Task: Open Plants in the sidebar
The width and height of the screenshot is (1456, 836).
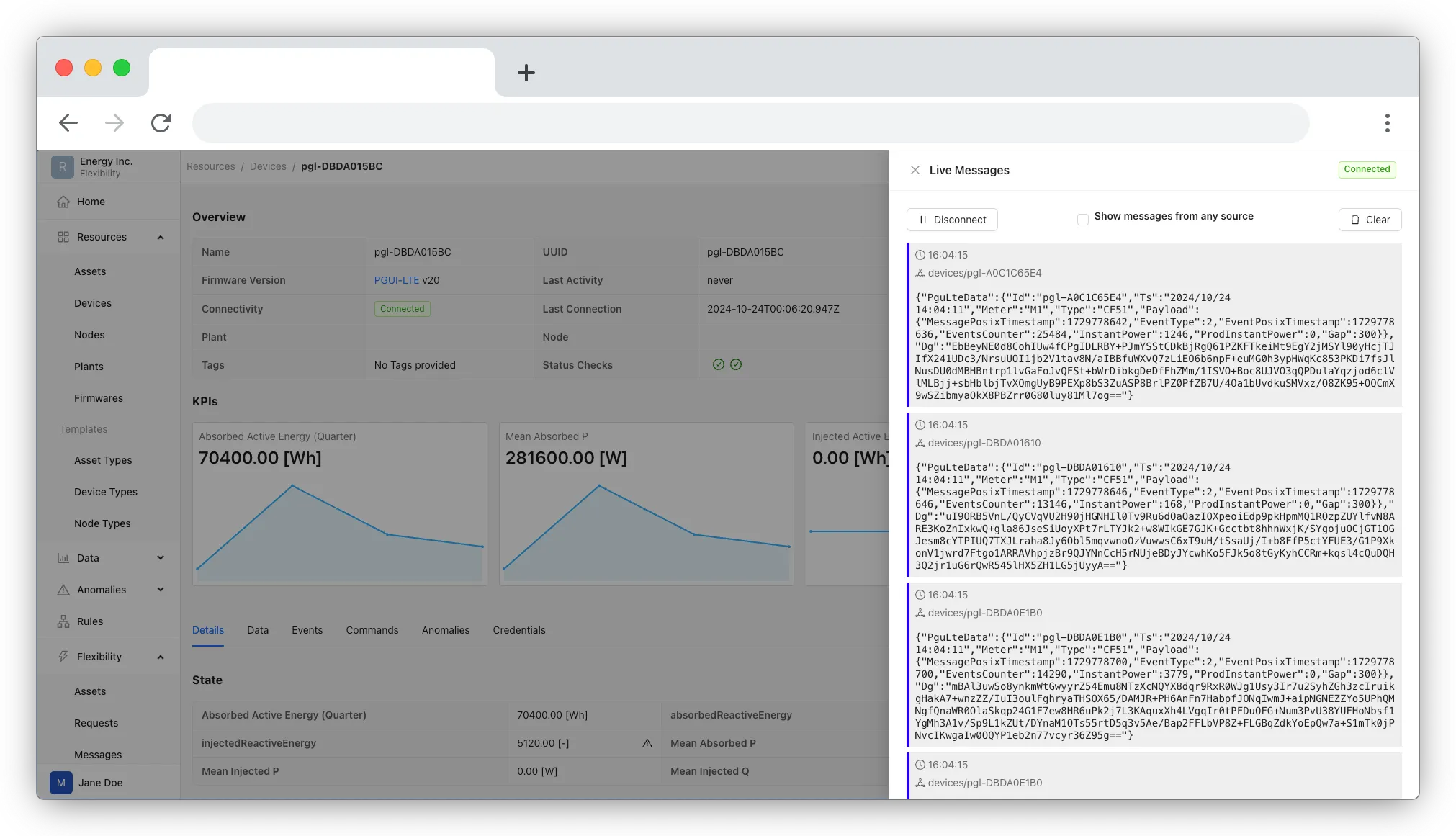Action: (89, 367)
